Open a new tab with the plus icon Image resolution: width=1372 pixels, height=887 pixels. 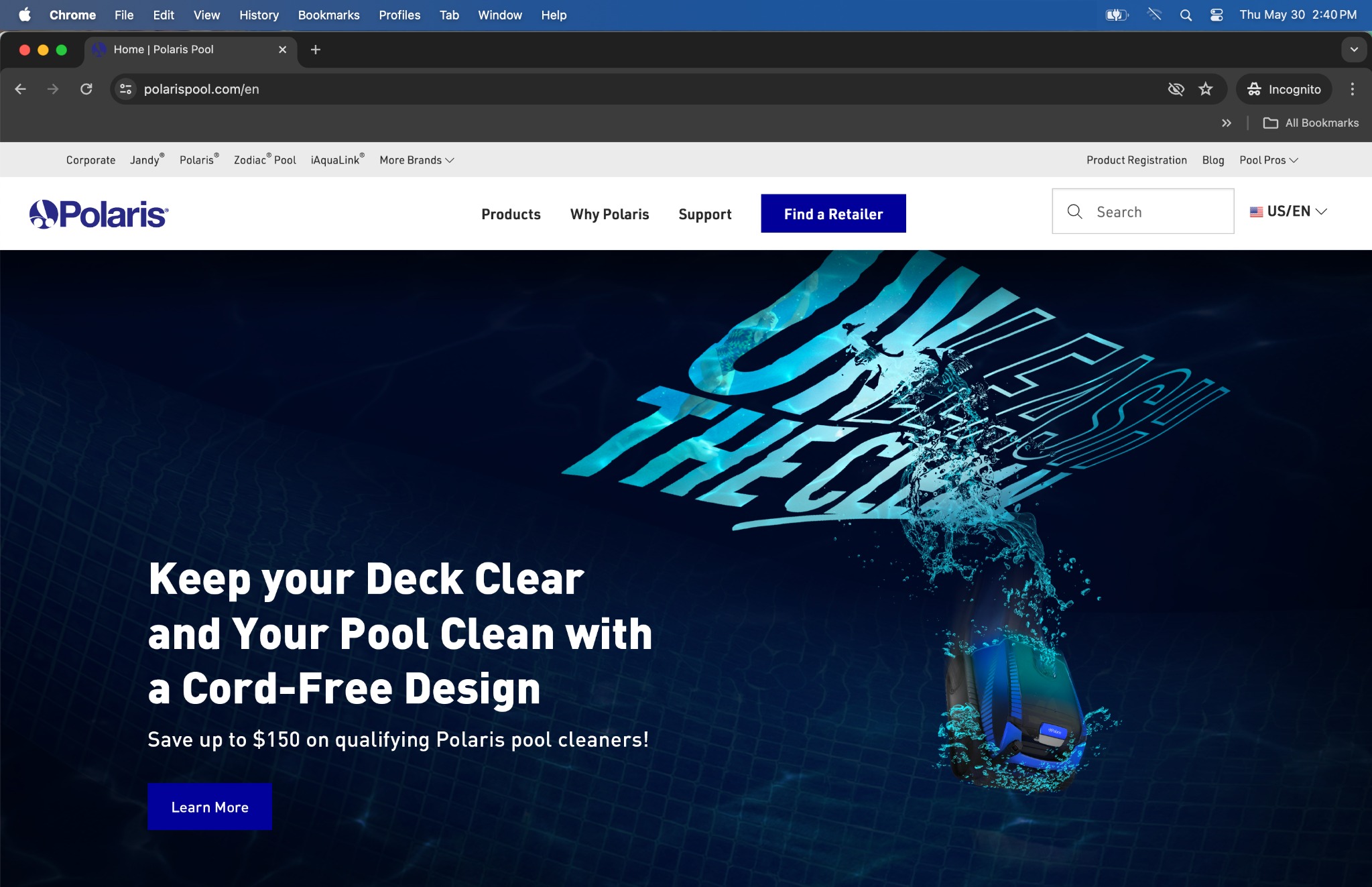(316, 50)
